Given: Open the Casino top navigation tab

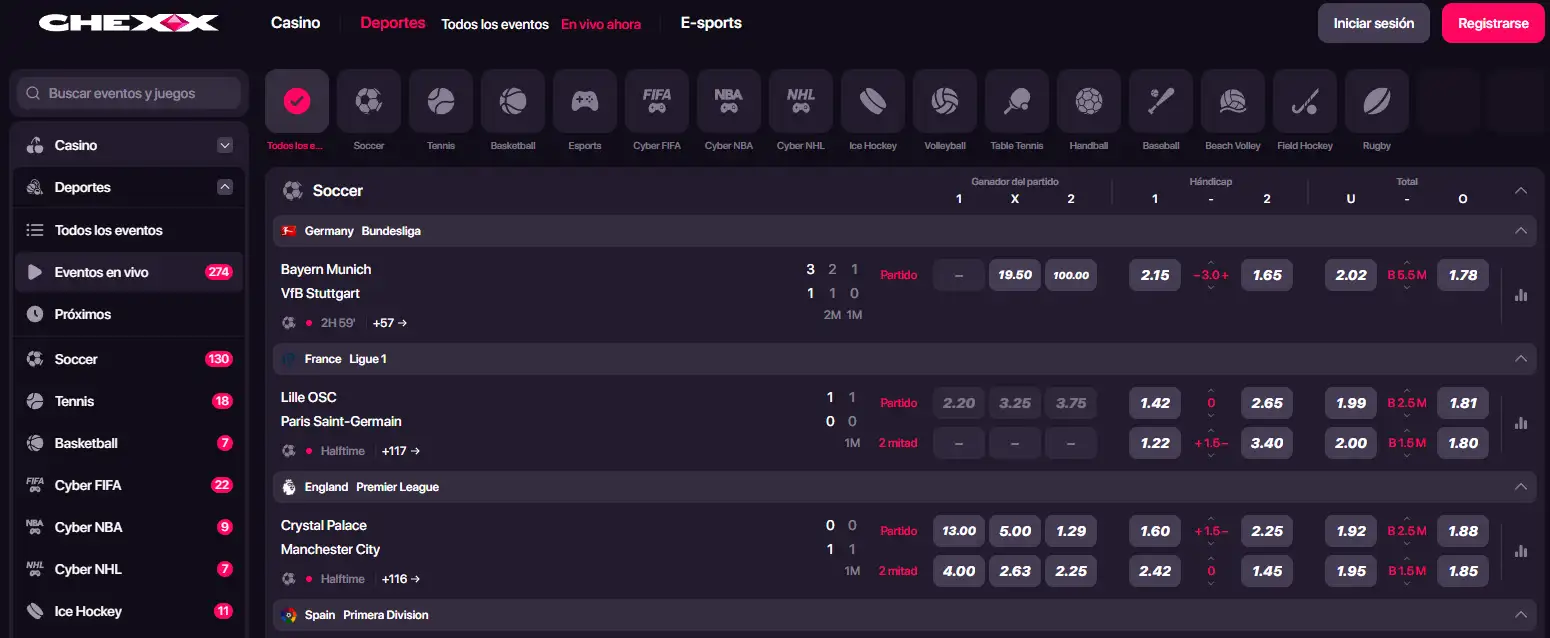Looking at the screenshot, I should (x=296, y=22).
